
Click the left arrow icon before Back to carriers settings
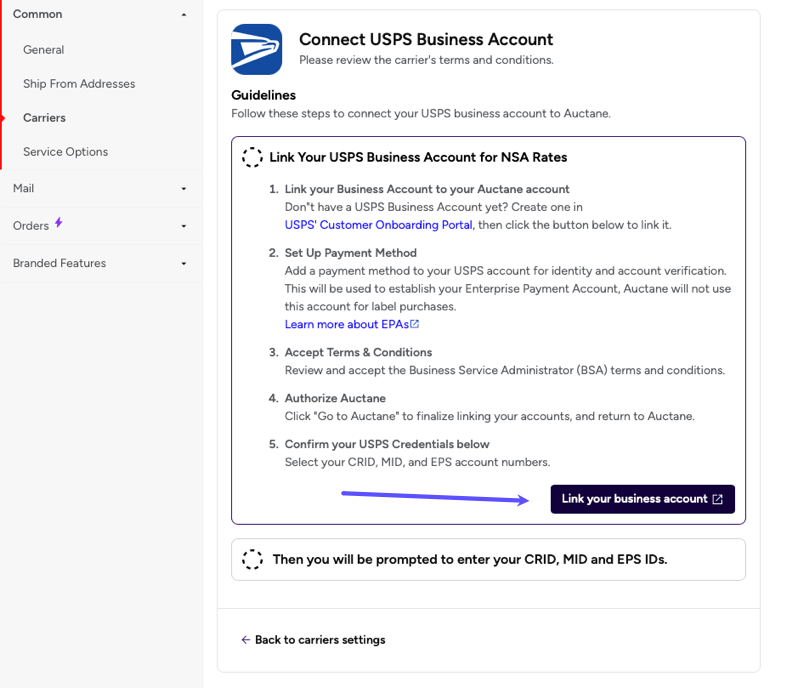245,639
